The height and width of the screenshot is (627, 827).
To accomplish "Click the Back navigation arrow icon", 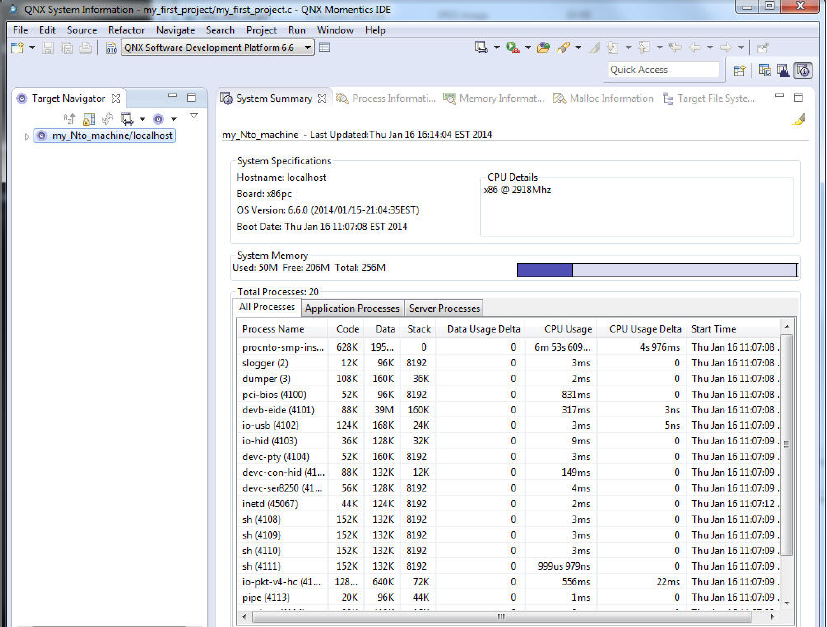I will click(696, 48).
